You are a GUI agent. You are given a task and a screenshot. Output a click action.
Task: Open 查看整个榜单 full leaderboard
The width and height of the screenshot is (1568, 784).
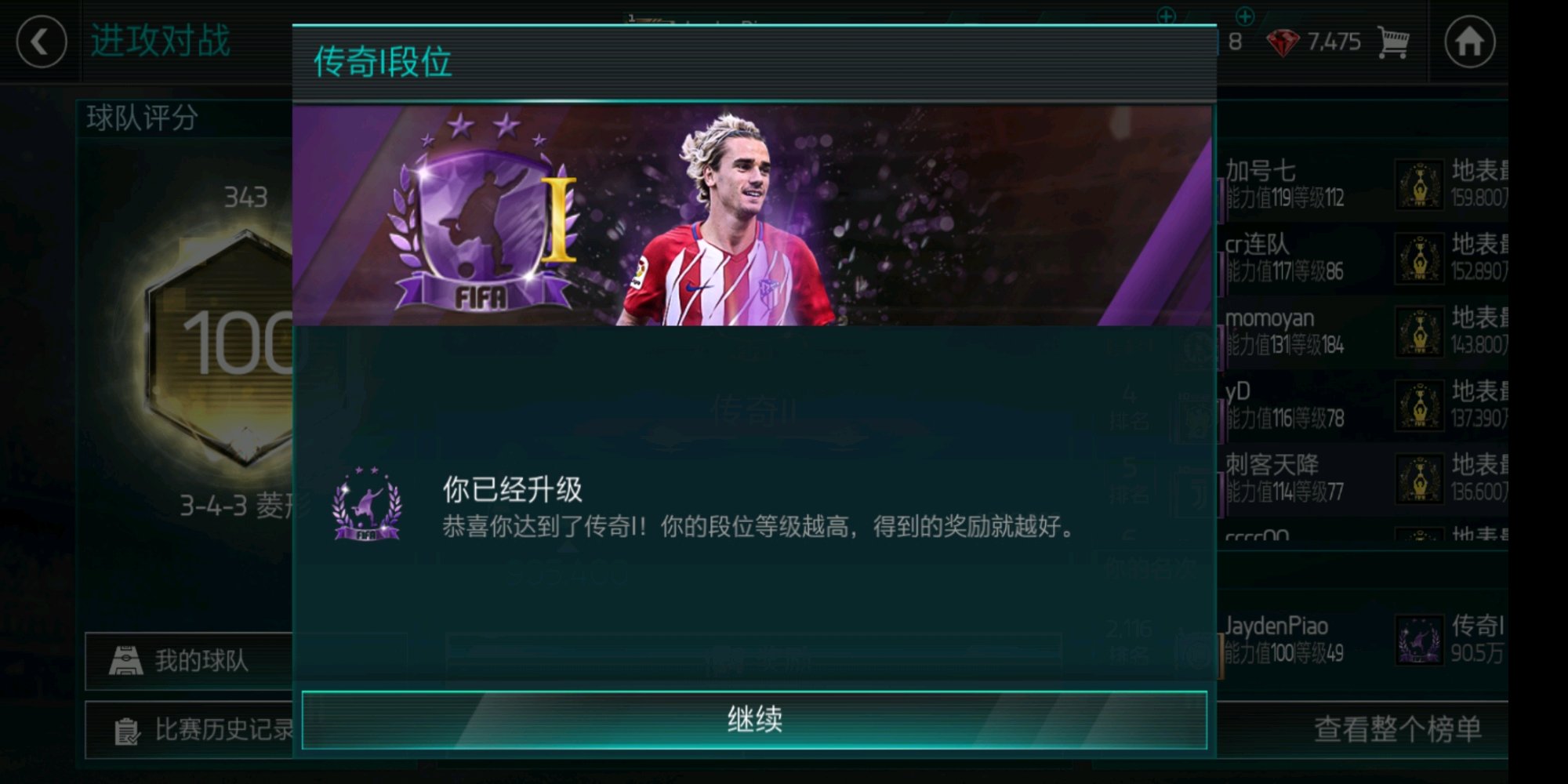pos(1398,729)
